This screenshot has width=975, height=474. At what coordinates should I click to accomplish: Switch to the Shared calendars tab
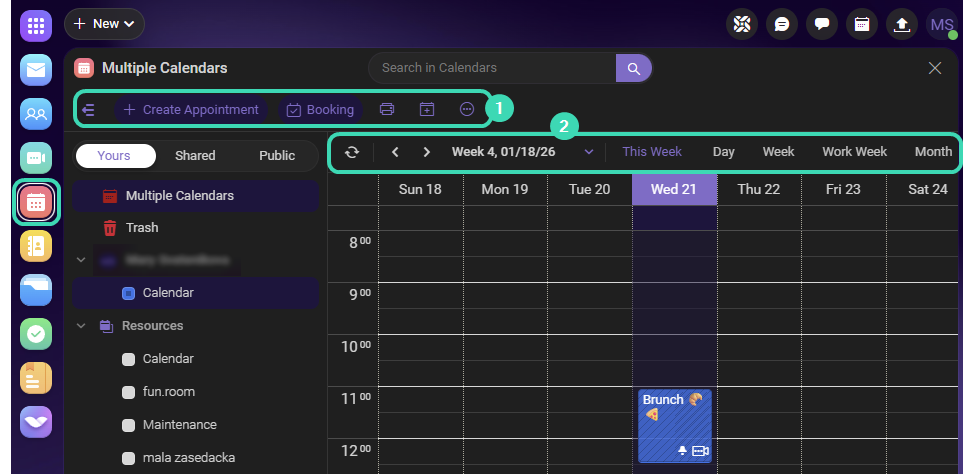195,155
